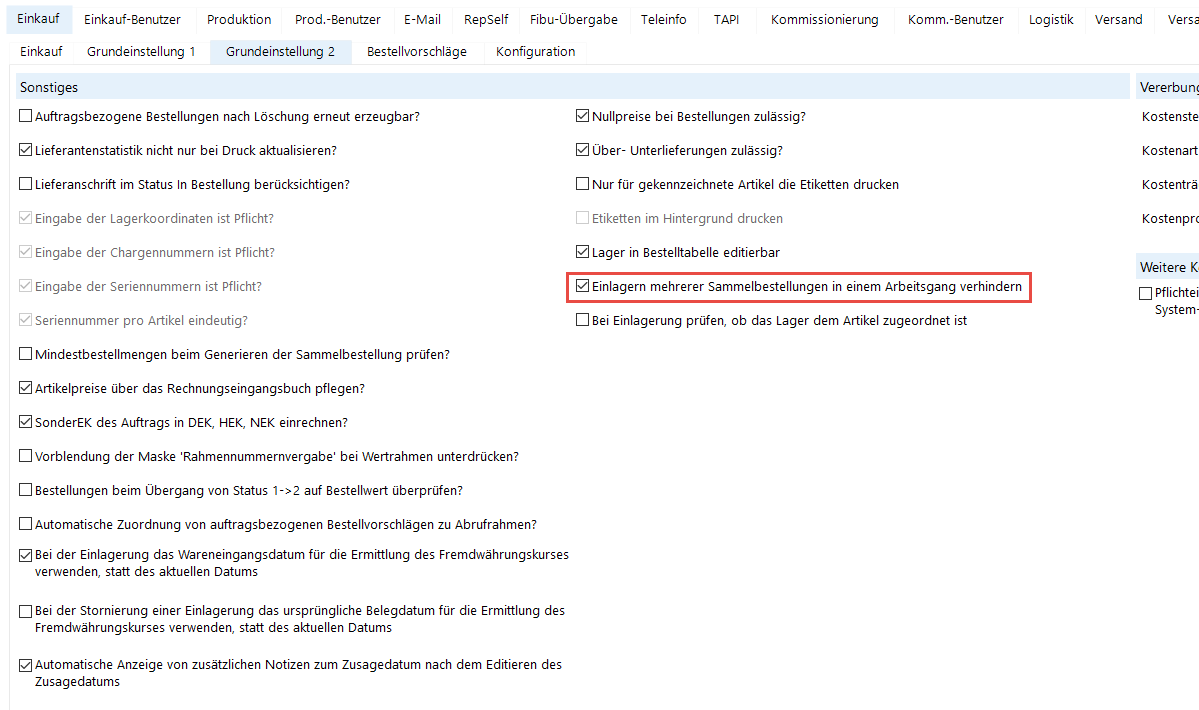The height and width of the screenshot is (710, 1199).
Task: Go to the Konfiguration sub-tab
Action: tap(535, 51)
